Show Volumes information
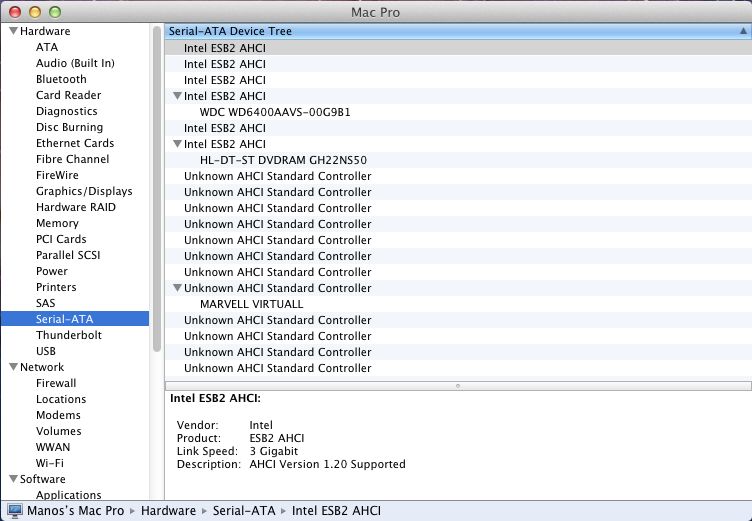Image resolution: width=752 pixels, height=521 pixels. (59, 431)
